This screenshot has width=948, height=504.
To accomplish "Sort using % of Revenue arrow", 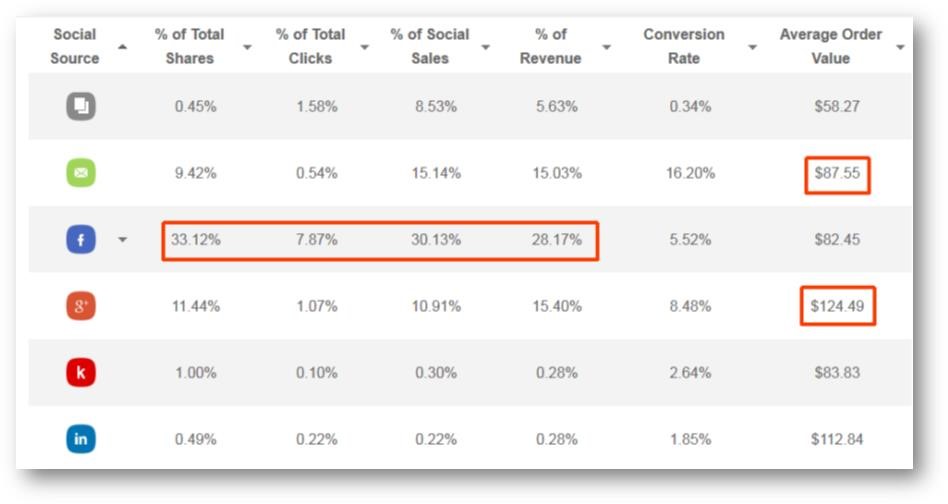I will [x=606, y=47].
